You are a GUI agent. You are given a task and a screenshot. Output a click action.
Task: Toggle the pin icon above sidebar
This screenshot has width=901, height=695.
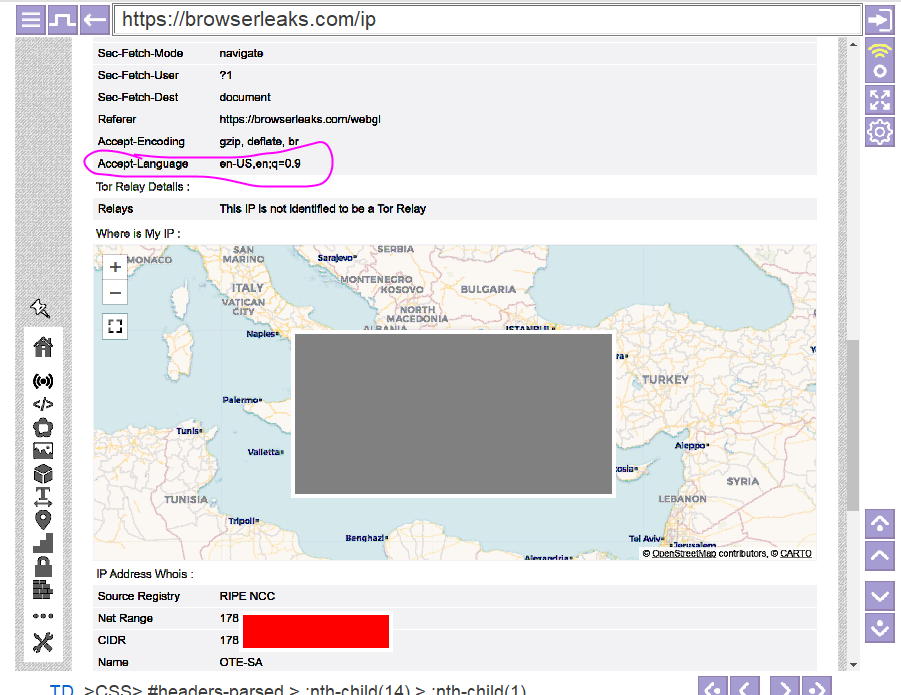click(40, 308)
